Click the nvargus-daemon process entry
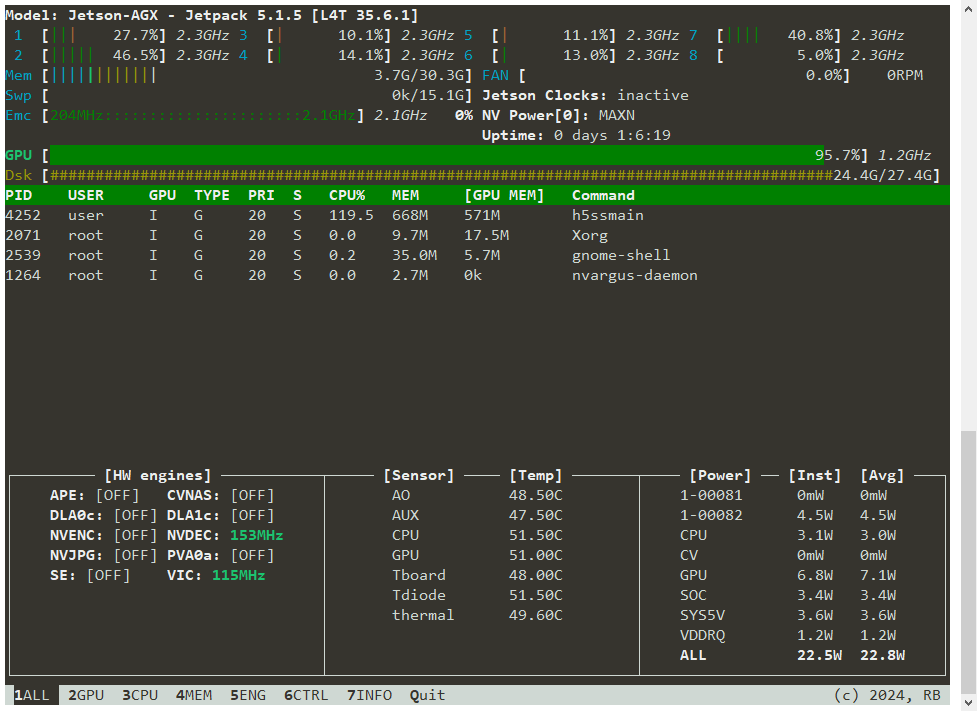Screen dimensions: 977x711 pos(634,275)
